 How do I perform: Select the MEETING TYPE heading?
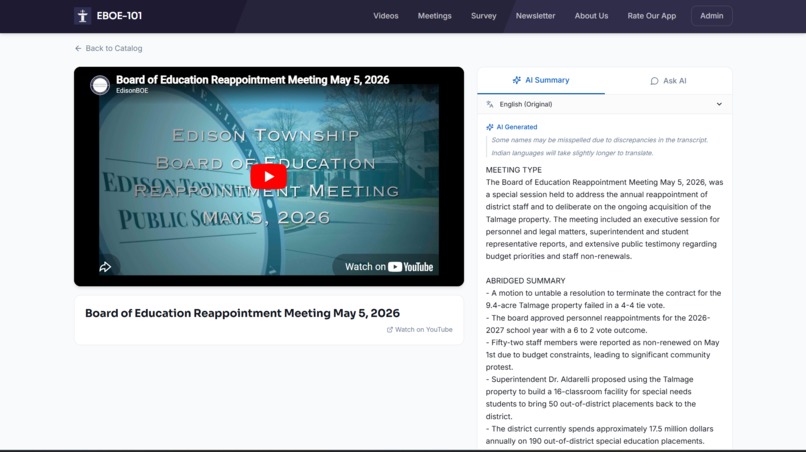point(514,170)
